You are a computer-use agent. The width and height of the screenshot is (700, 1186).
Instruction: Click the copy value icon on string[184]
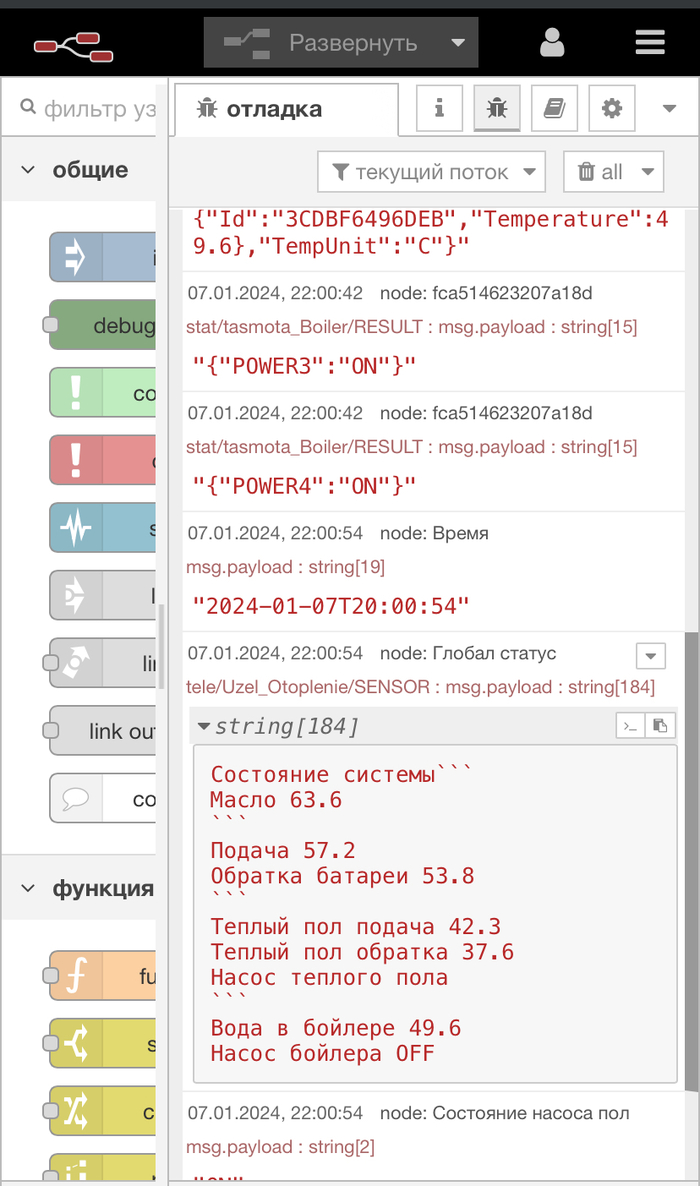click(x=660, y=726)
